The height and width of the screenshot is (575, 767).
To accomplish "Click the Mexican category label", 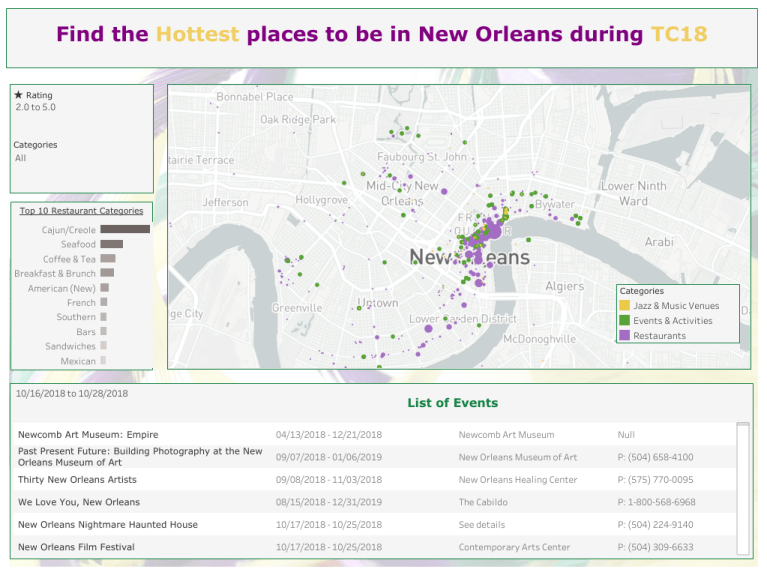I will tap(78, 361).
